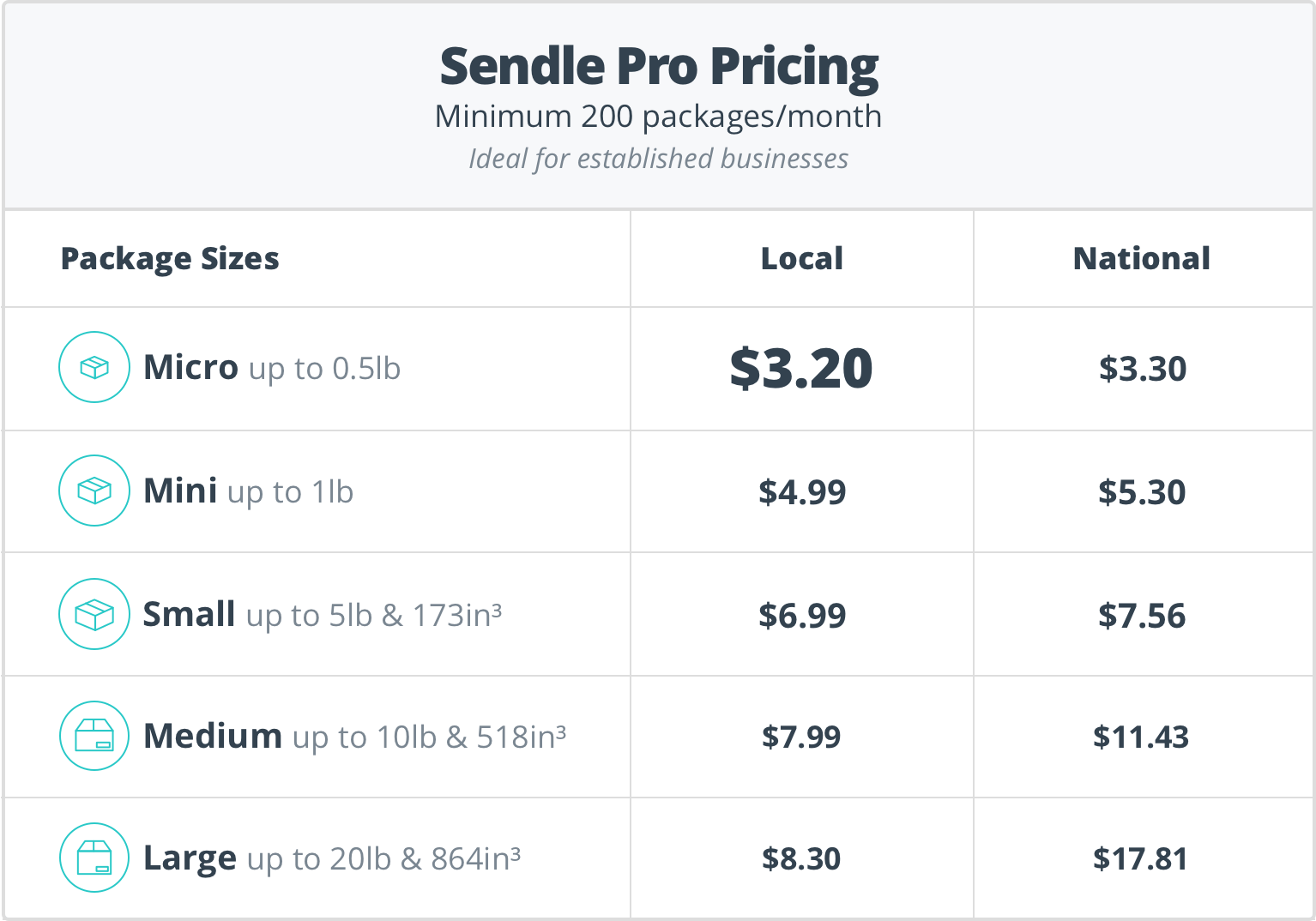Viewport: 1316px width, 921px height.
Task: Select the Mini up to 1lb label
Action: [248, 491]
